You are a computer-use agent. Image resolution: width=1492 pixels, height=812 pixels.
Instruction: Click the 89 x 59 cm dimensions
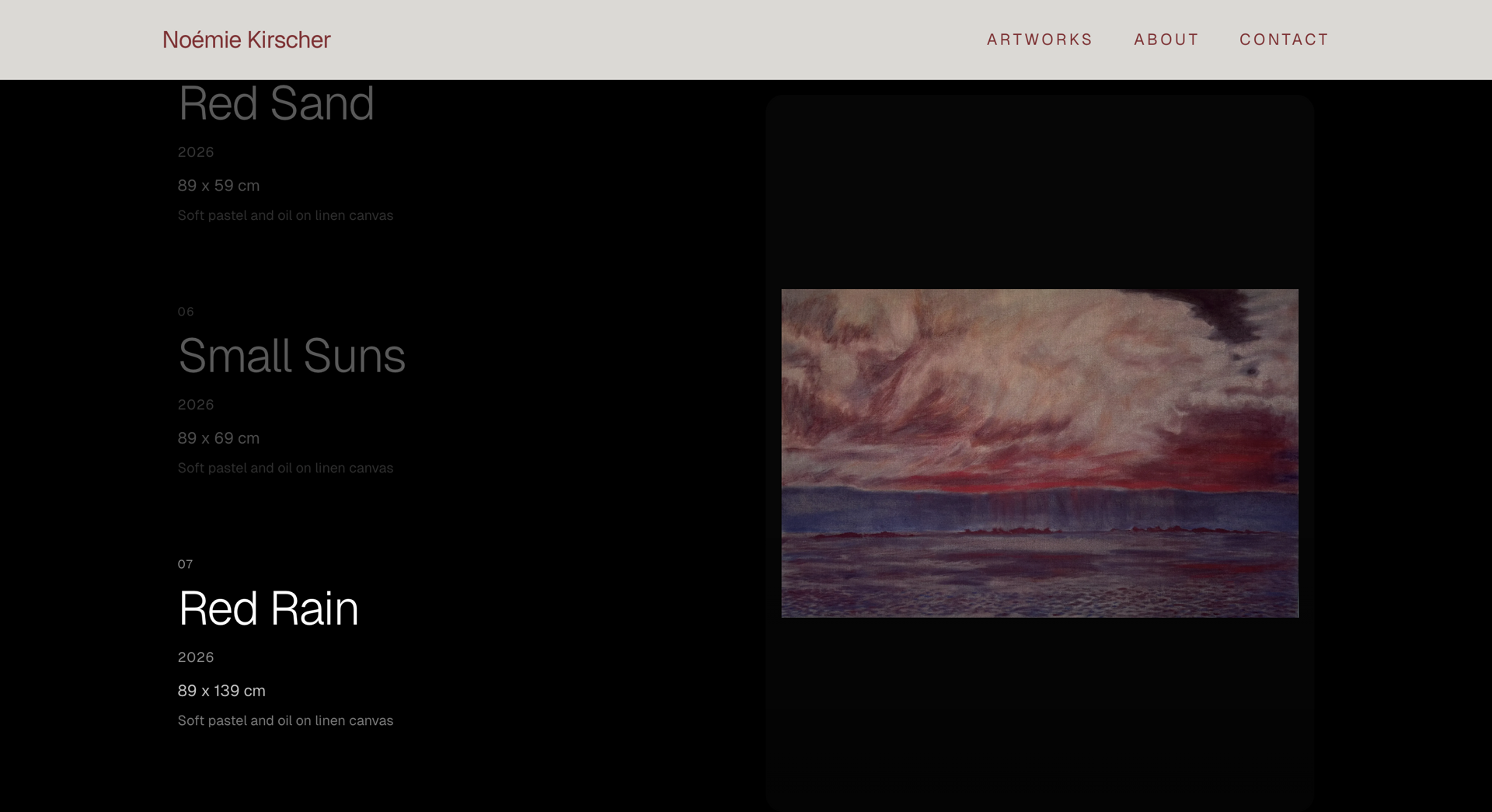point(218,186)
